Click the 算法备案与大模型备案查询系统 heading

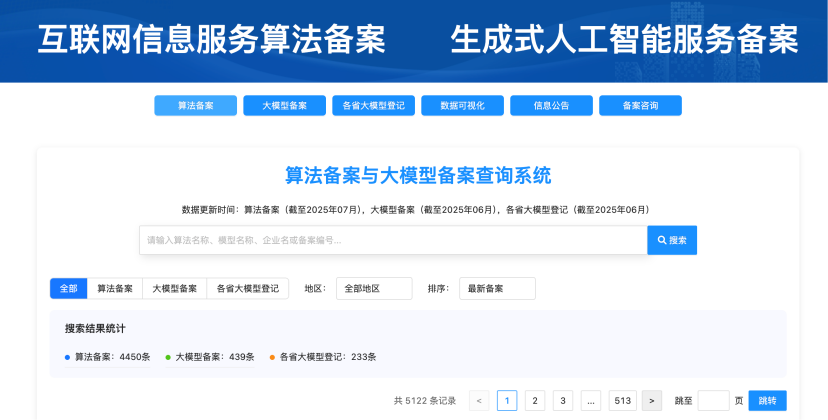point(418,175)
